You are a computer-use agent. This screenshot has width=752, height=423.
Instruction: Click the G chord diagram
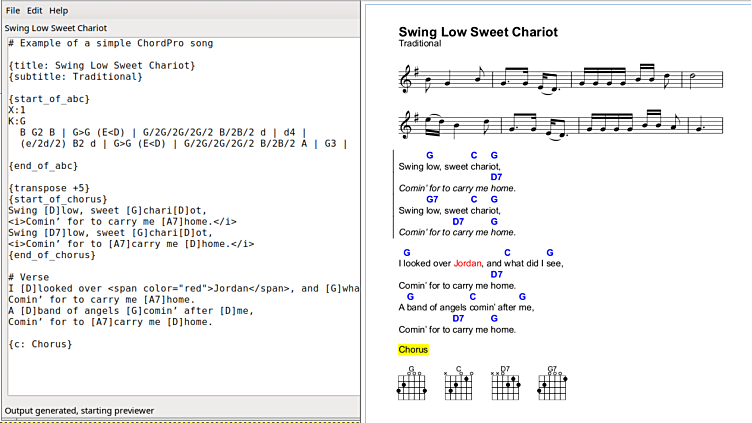(x=410, y=385)
